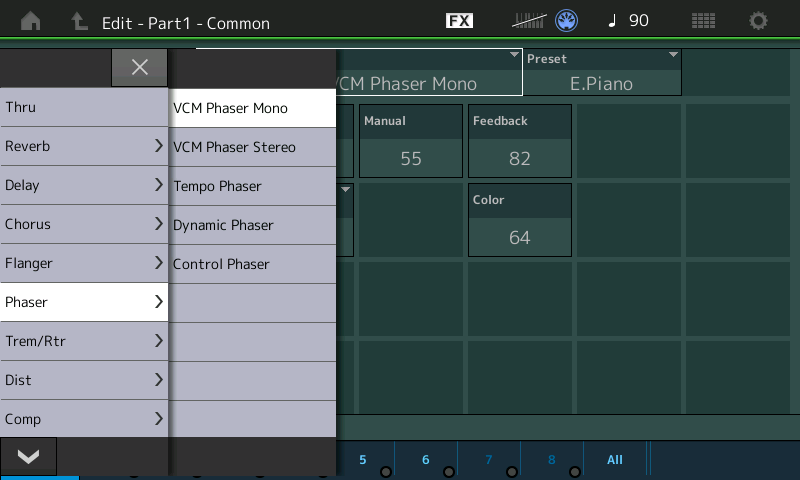
Task: Select the All elements tab
Action: (x=615, y=460)
